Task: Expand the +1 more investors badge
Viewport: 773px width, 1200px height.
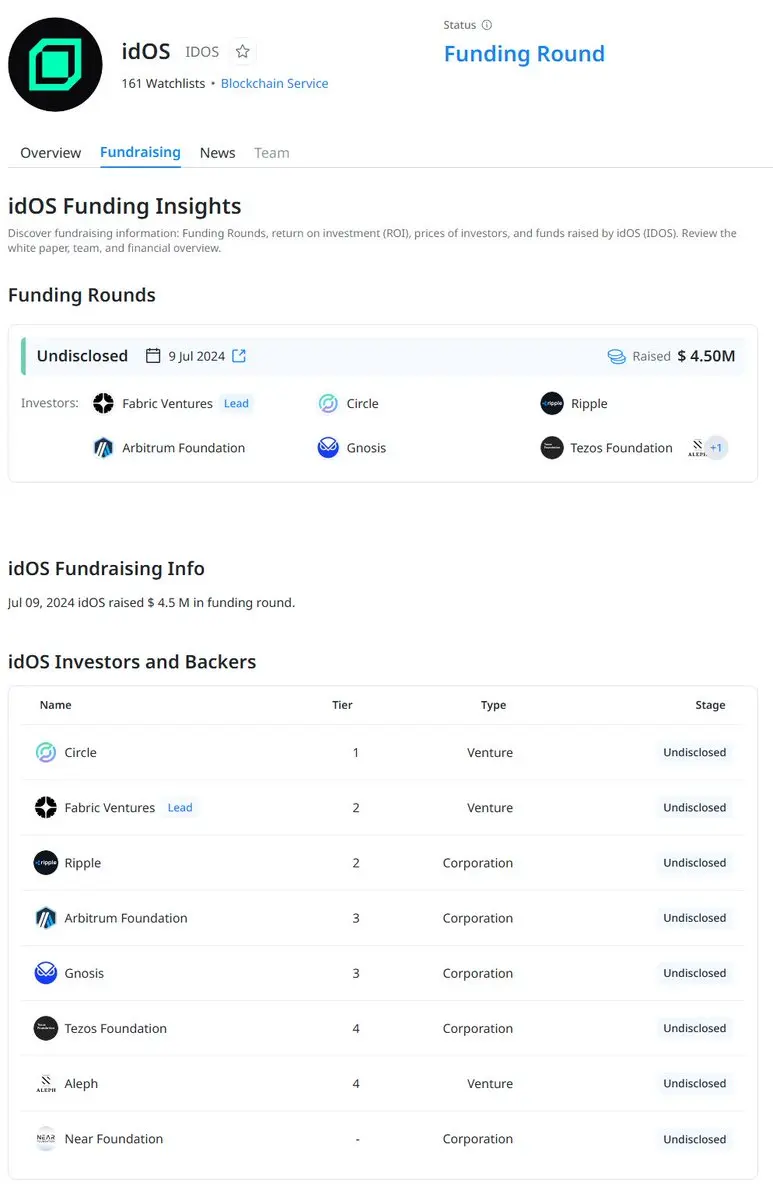Action: (716, 448)
